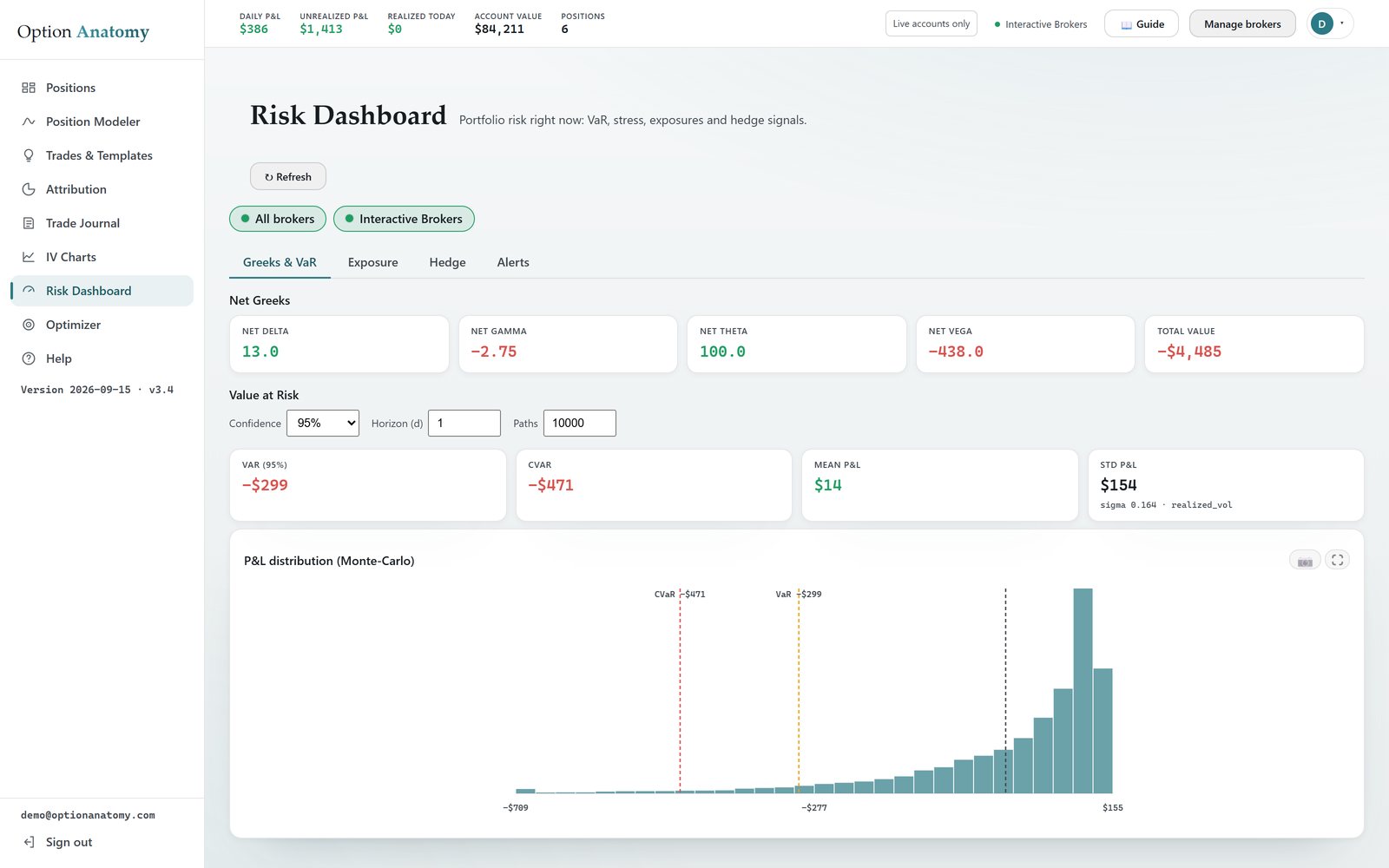Toggle the Interactive Brokers filter chip

(x=404, y=219)
